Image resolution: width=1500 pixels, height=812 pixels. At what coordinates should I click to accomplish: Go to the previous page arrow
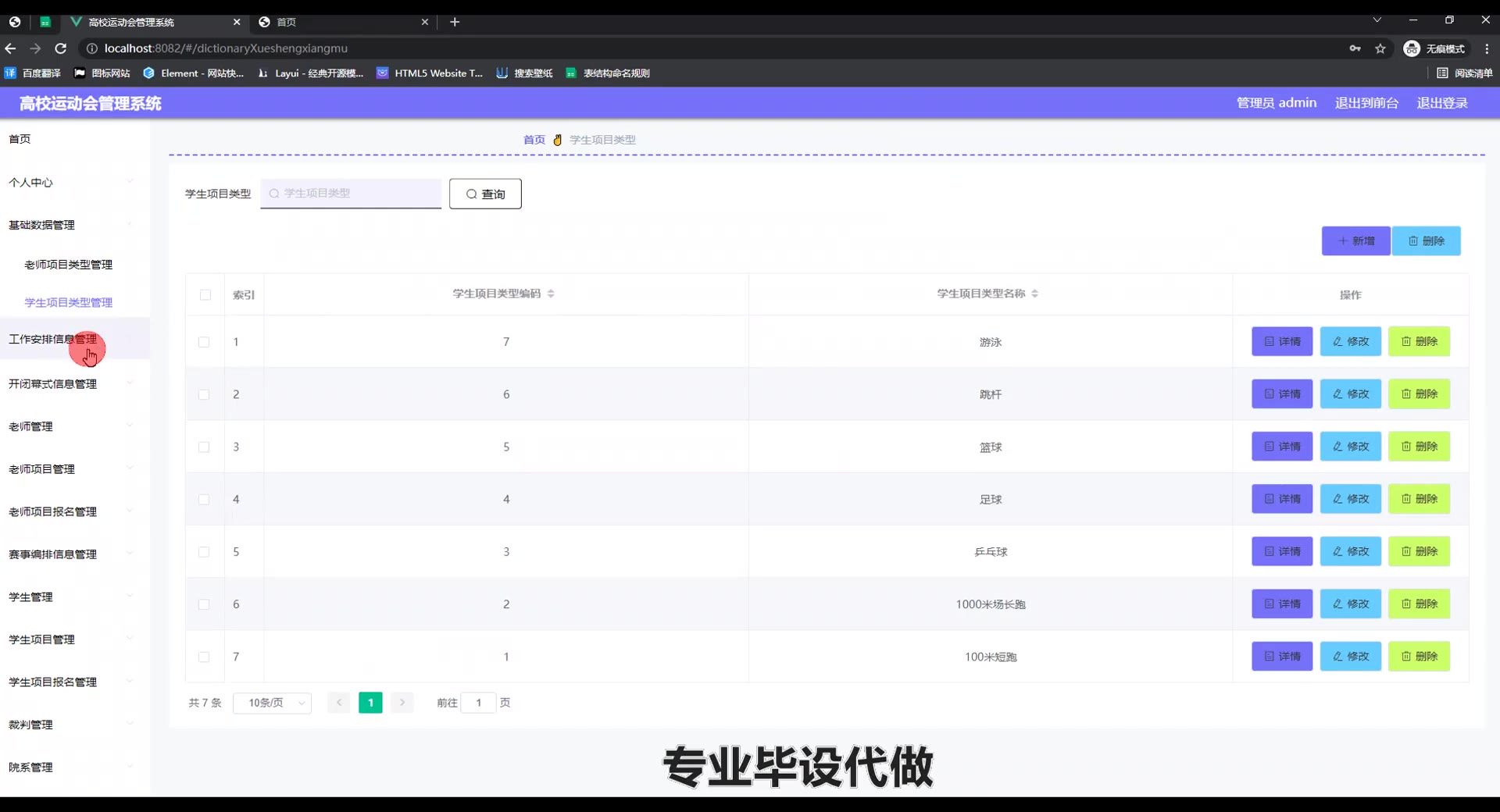coord(339,703)
